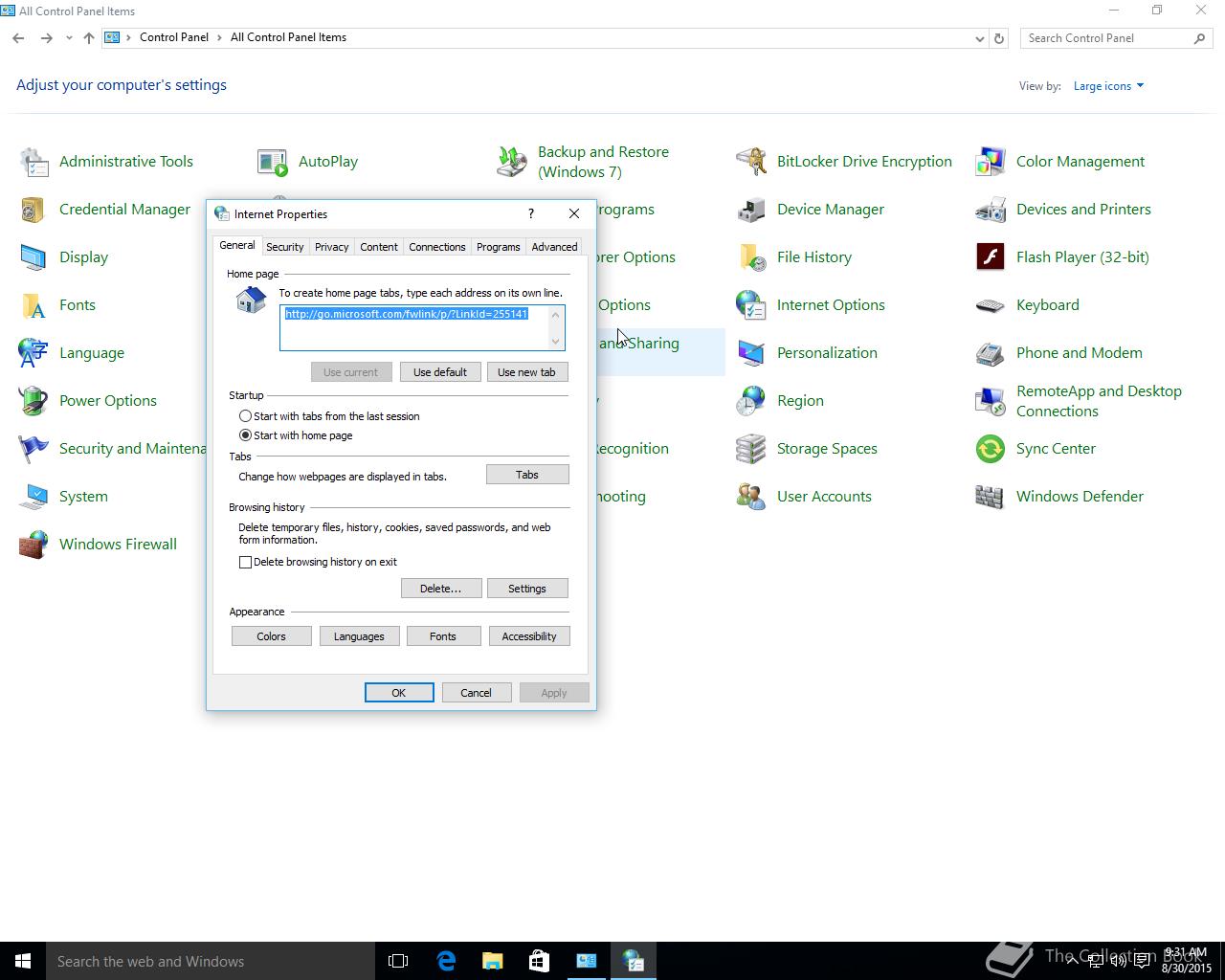
Task: Click the Refresh address bar button
Action: click(999, 38)
